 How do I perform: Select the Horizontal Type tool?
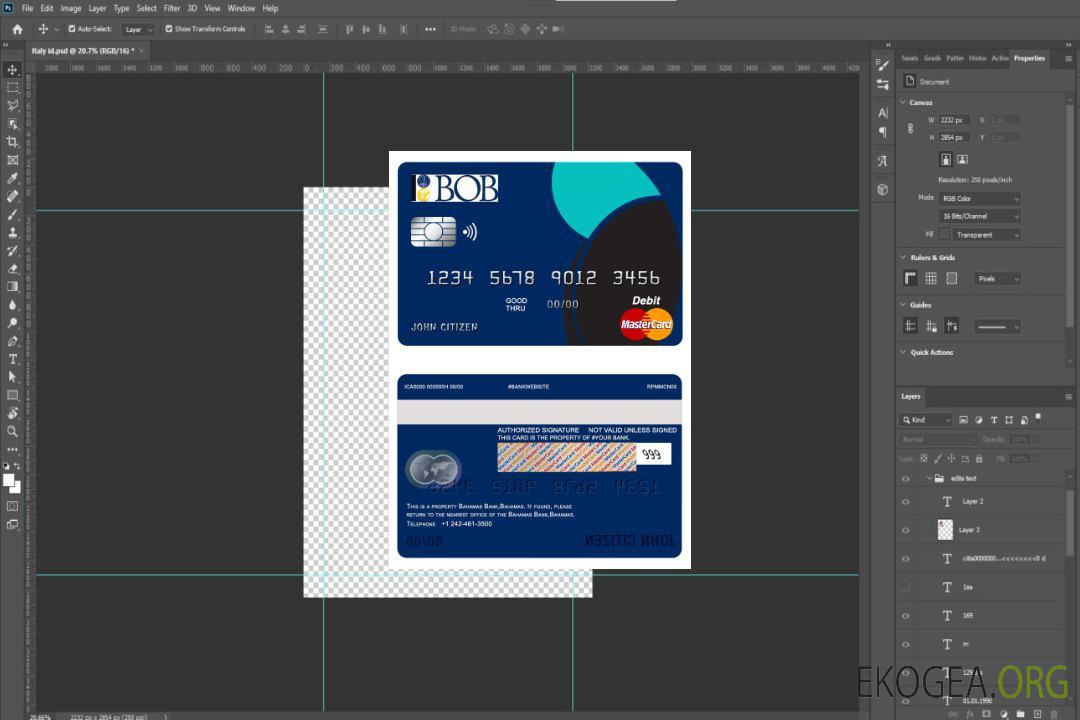pos(13,359)
